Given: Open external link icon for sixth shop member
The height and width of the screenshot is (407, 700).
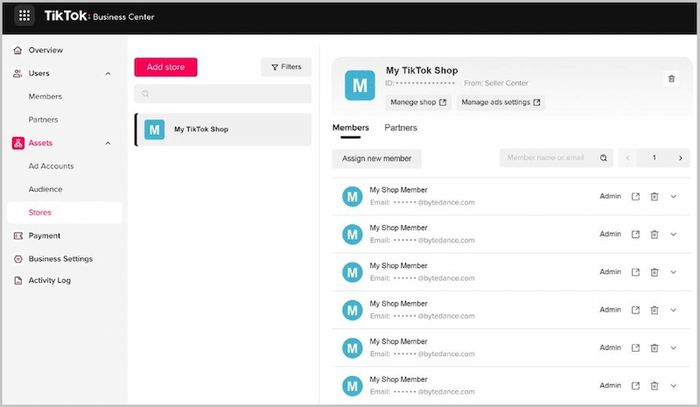Looking at the screenshot, I should [x=635, y=386].
